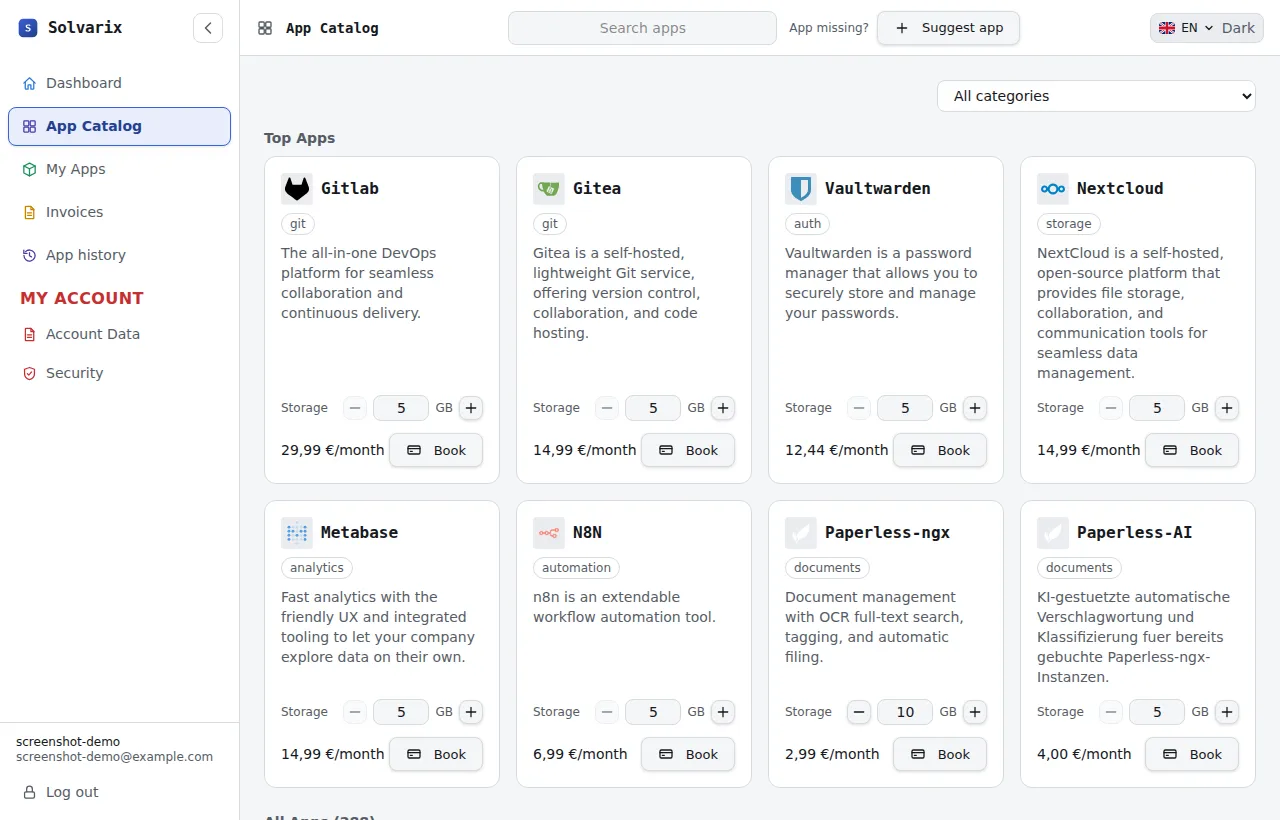Decrease Paperless-ngx storage with minus button
Viewport: 1280px width, 820px height.
click(859, 712)
